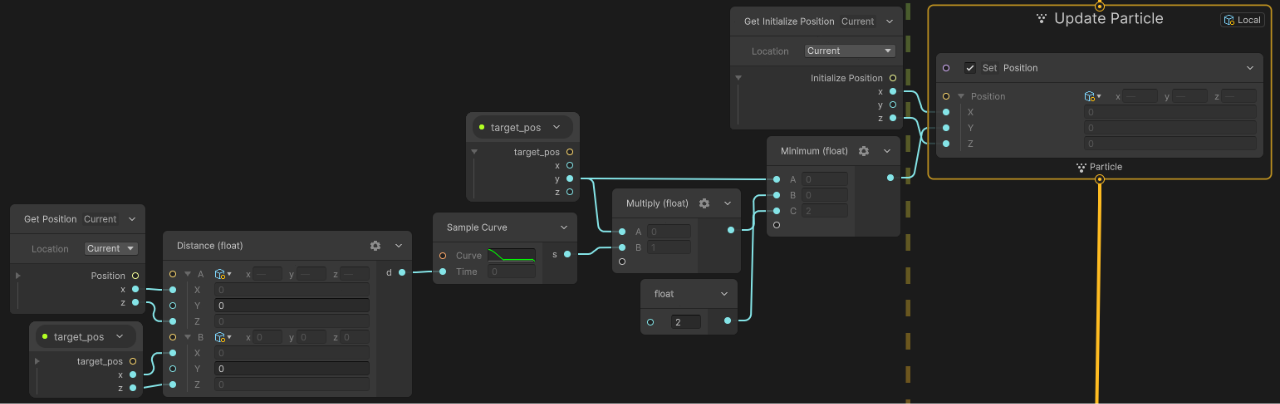This screenshot has height=404, width=1280.
Task: Open settings gear on Minimum (float) node
Action: [863, 151]
